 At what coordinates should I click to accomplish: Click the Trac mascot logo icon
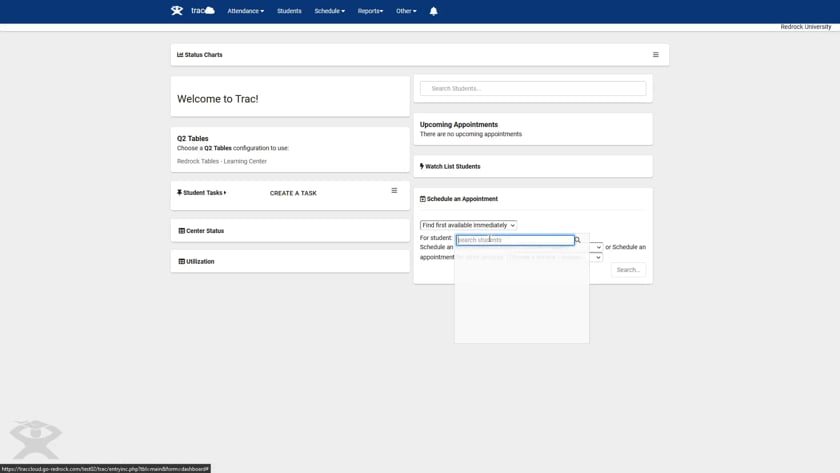point(177,11)
